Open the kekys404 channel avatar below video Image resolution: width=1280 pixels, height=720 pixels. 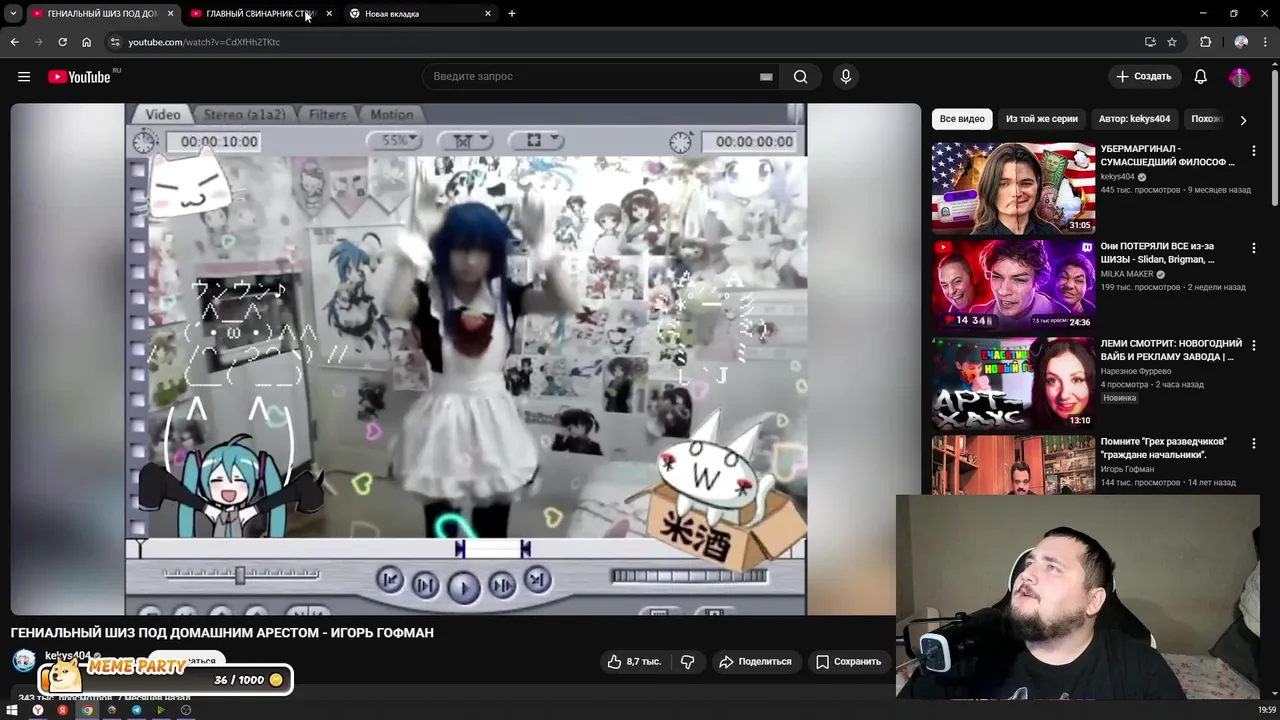click(24, 660)
